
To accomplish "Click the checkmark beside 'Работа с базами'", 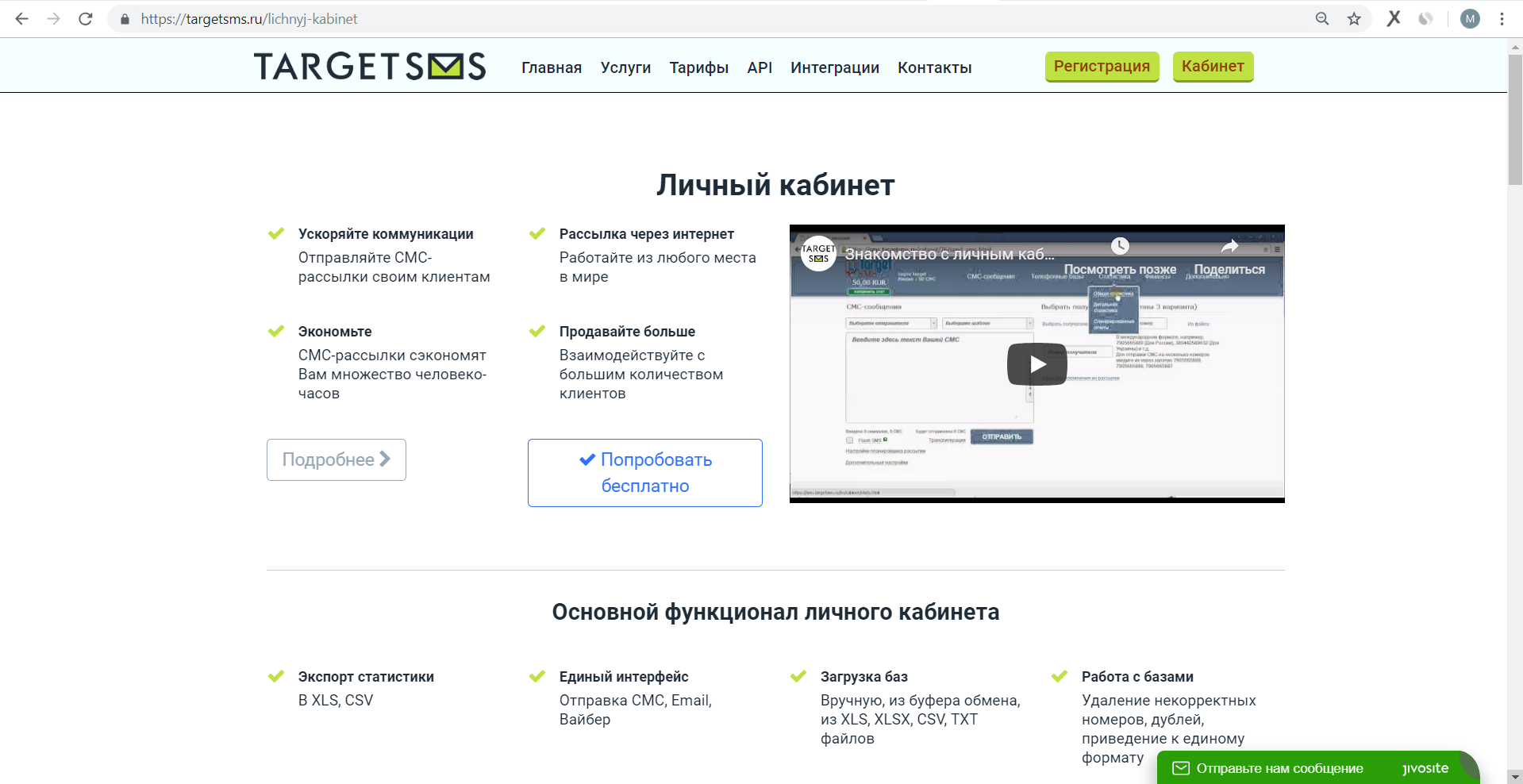I will (x=1060, y=676).
